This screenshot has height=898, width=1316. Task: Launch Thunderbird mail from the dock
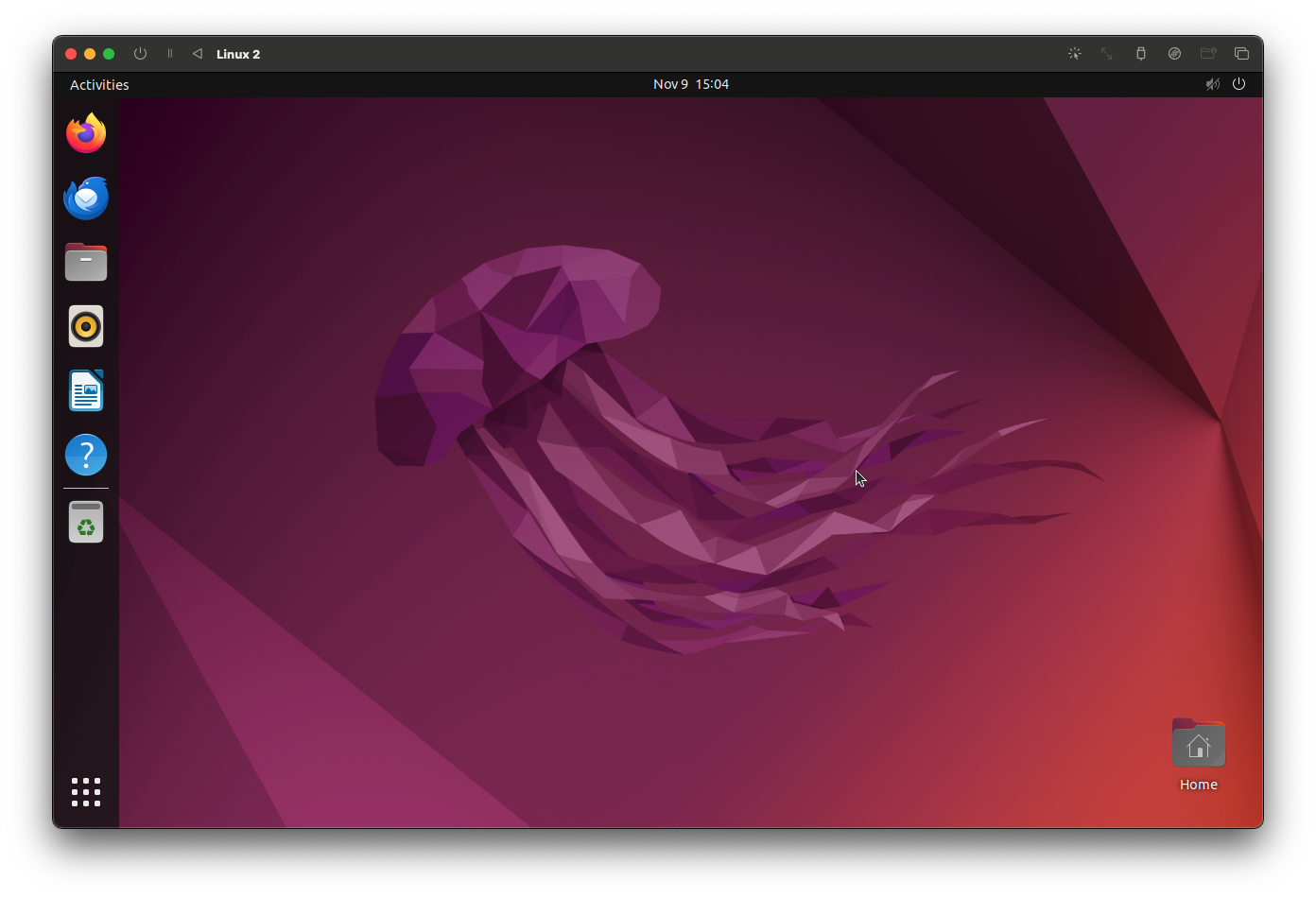[x=86, y=198]
